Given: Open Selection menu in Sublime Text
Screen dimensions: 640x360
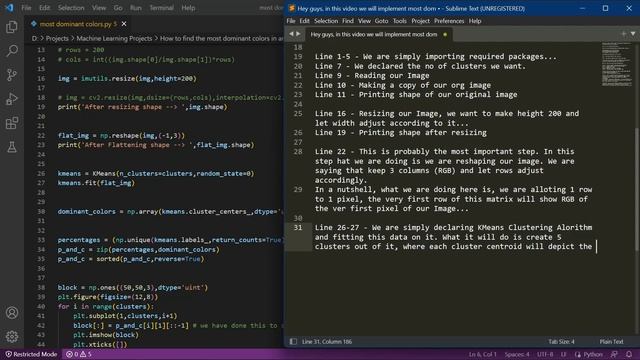Looking at the screenshot, I should click(x=326, y=21).
